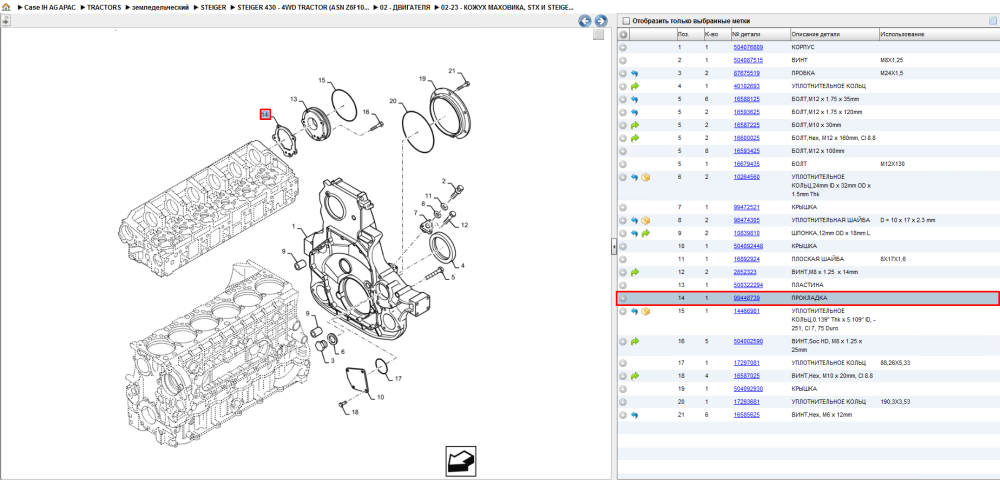Screen dimensions: 1000x480
Task: Select callout 20 on the diagram
Action: 393,101
